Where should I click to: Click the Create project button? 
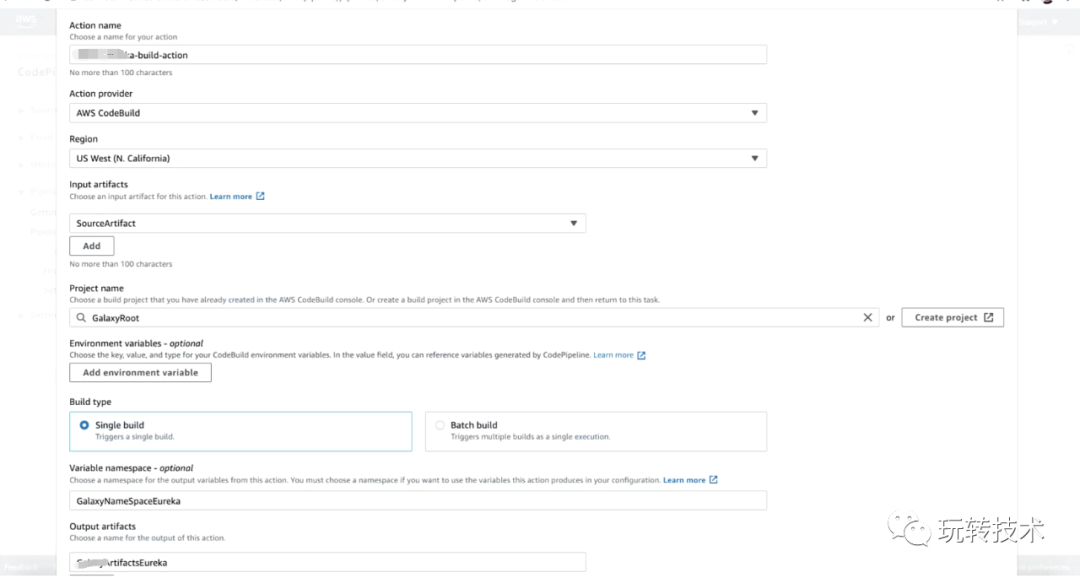point(952,318)
